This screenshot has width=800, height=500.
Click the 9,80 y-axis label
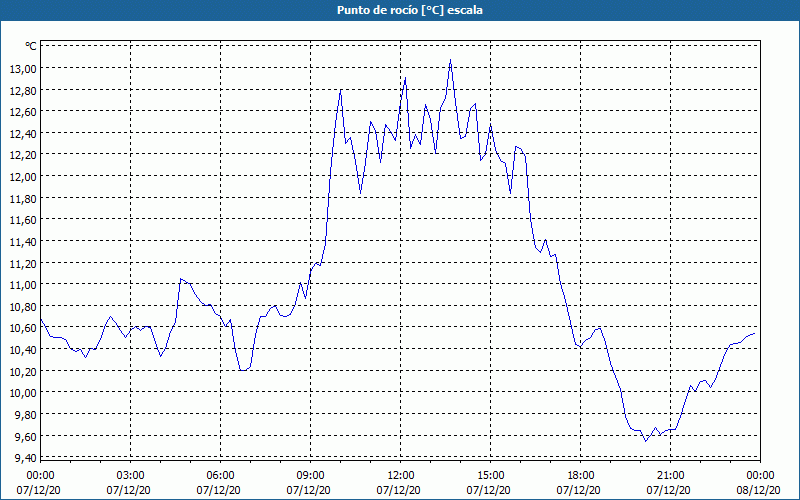[x=26, y=415]
